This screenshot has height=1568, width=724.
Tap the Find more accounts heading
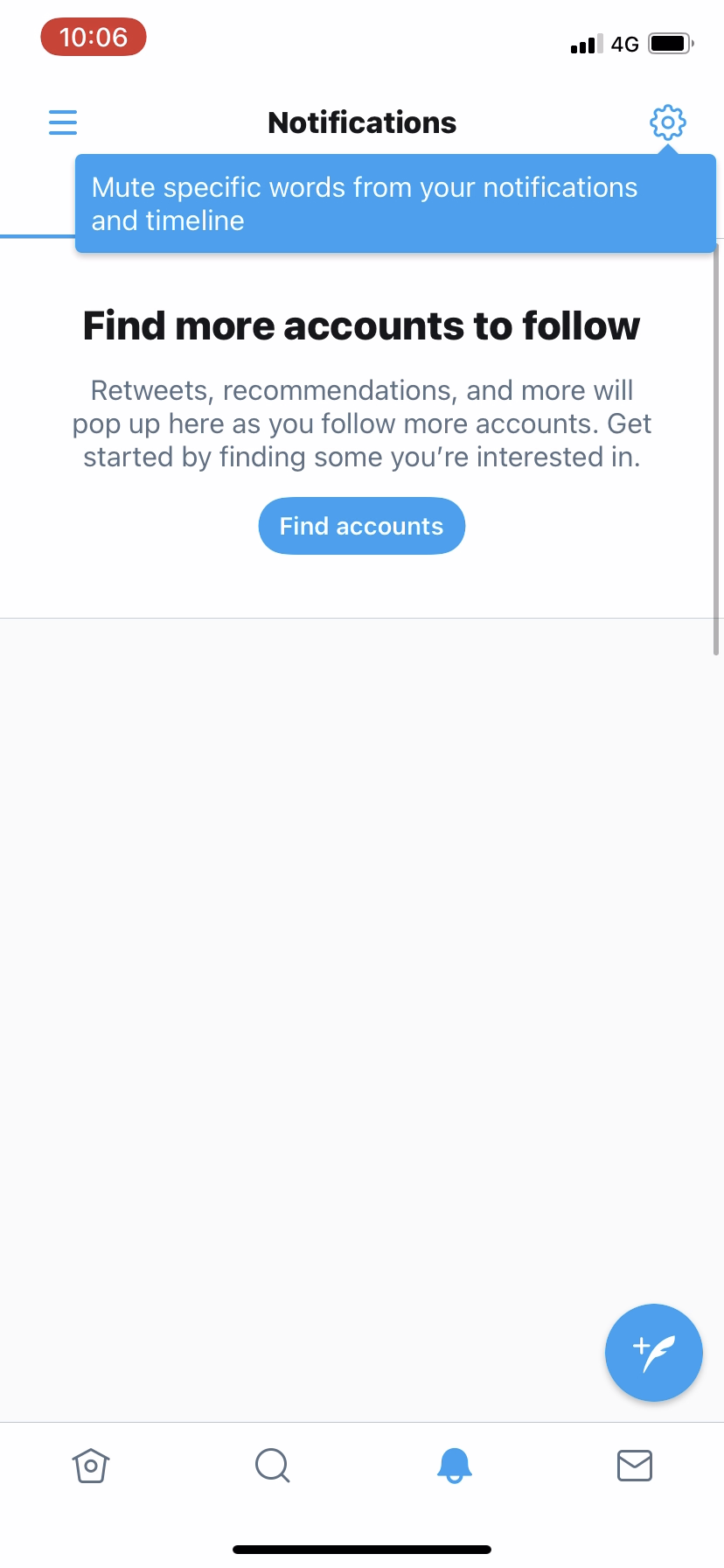pos(361,325)
